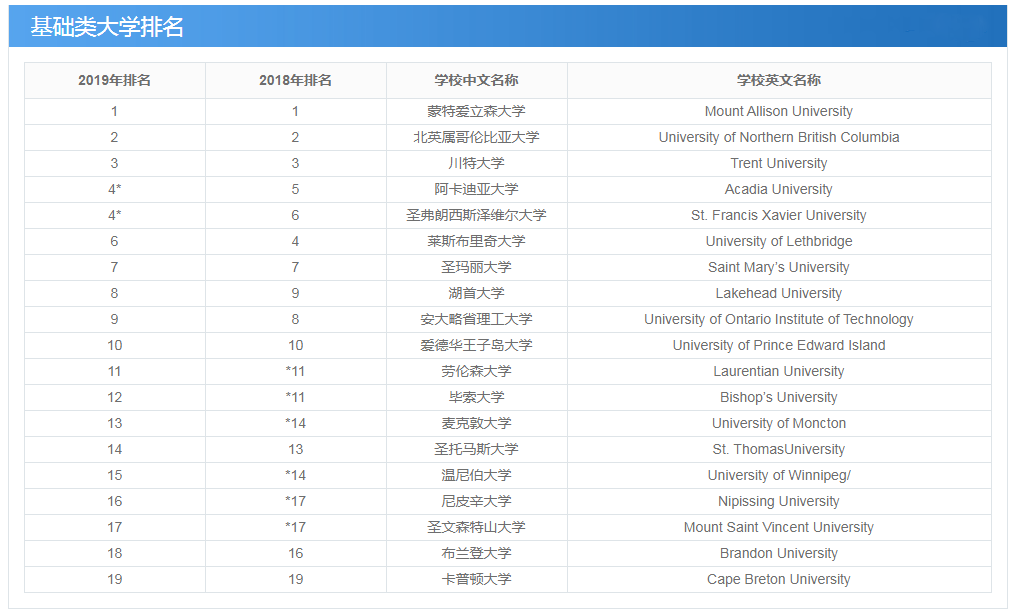
Task: Click Mount Allison University cell
Action: pyautogui.click(x=778, y=111)
